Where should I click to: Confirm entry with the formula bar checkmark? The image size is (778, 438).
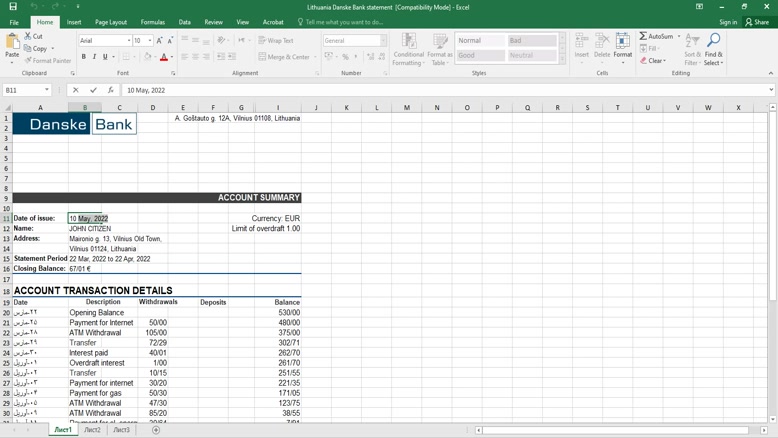click(93, 90)
